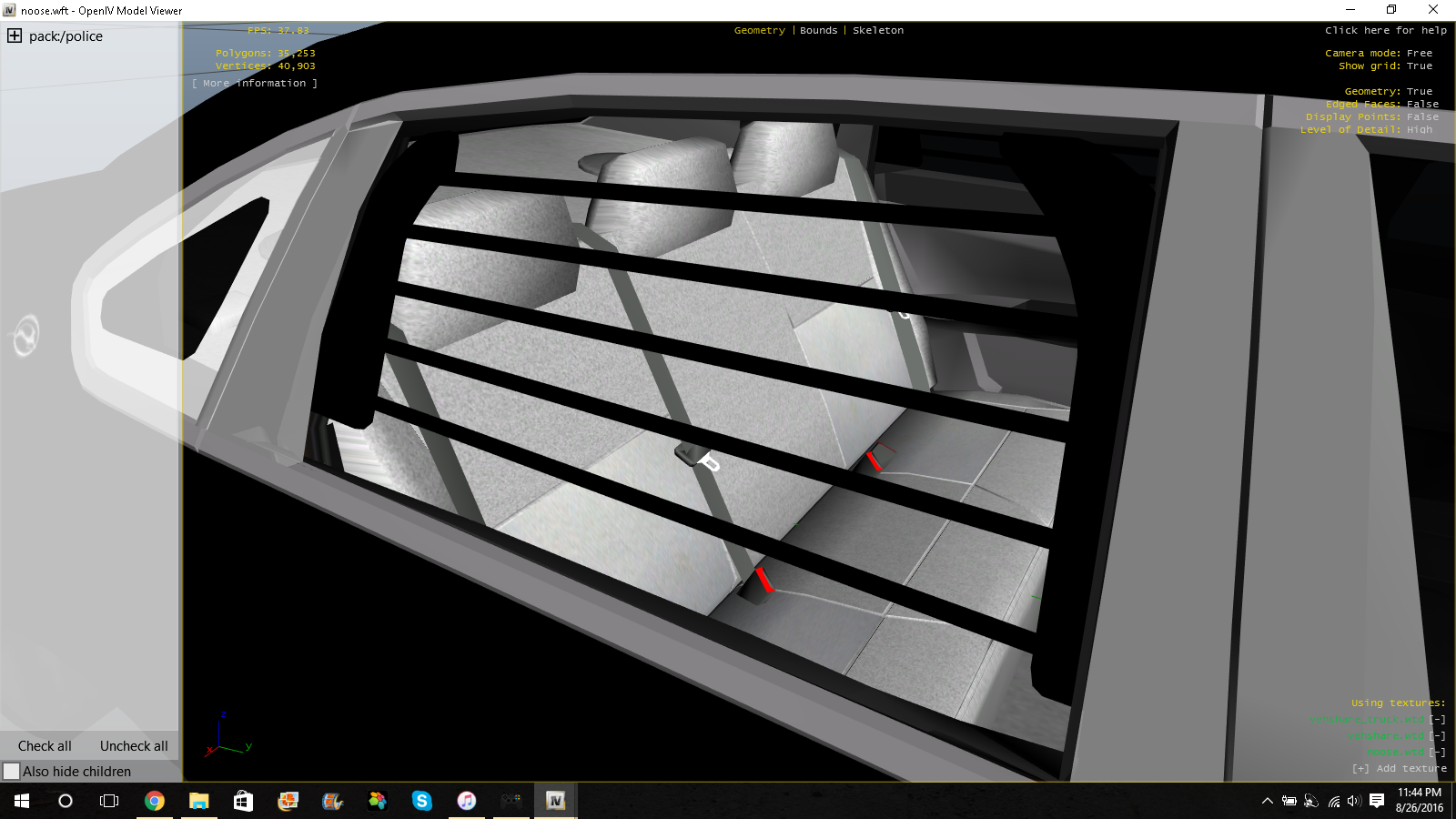Click the minus next to noose.wtd
Image resolution: width=1456 pixels, height=819 pixels.
1437,752
